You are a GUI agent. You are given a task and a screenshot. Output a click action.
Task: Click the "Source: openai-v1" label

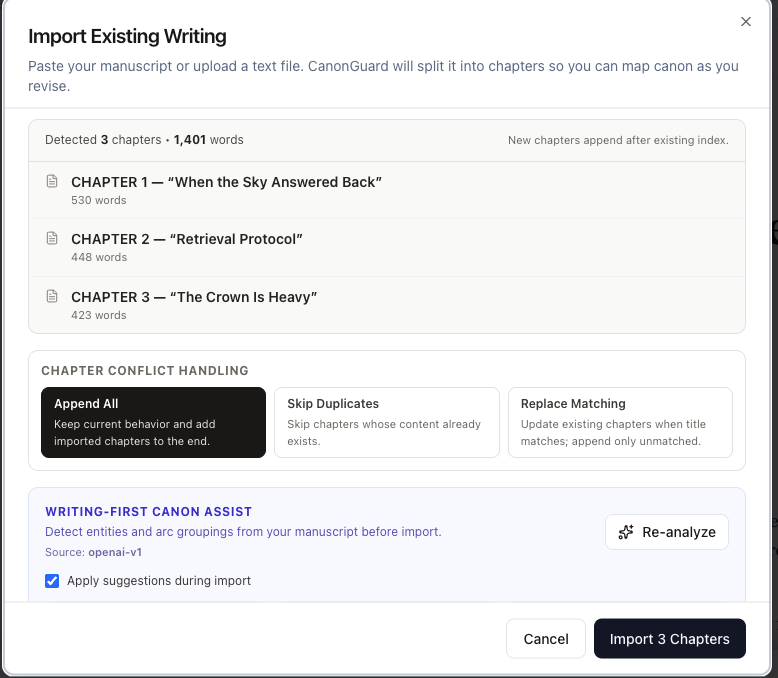click(93, 552)
